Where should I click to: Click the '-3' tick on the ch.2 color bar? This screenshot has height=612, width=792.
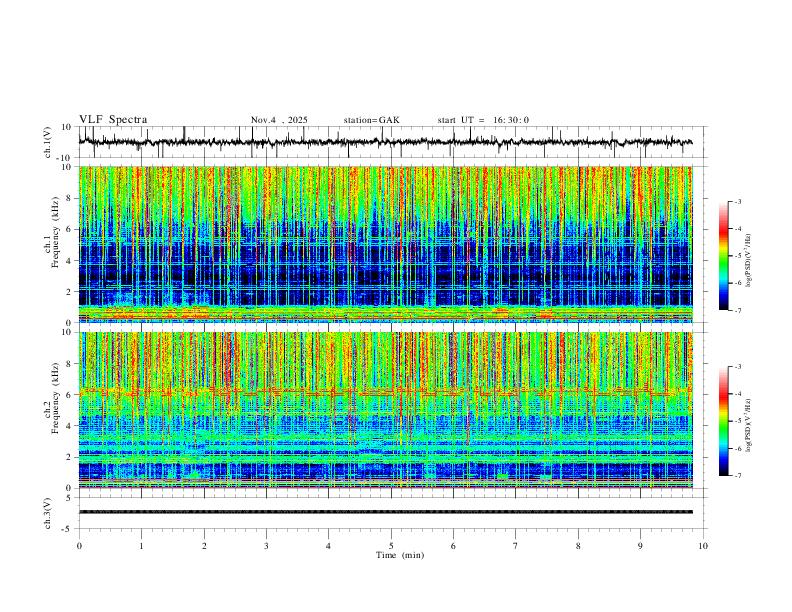737,367
